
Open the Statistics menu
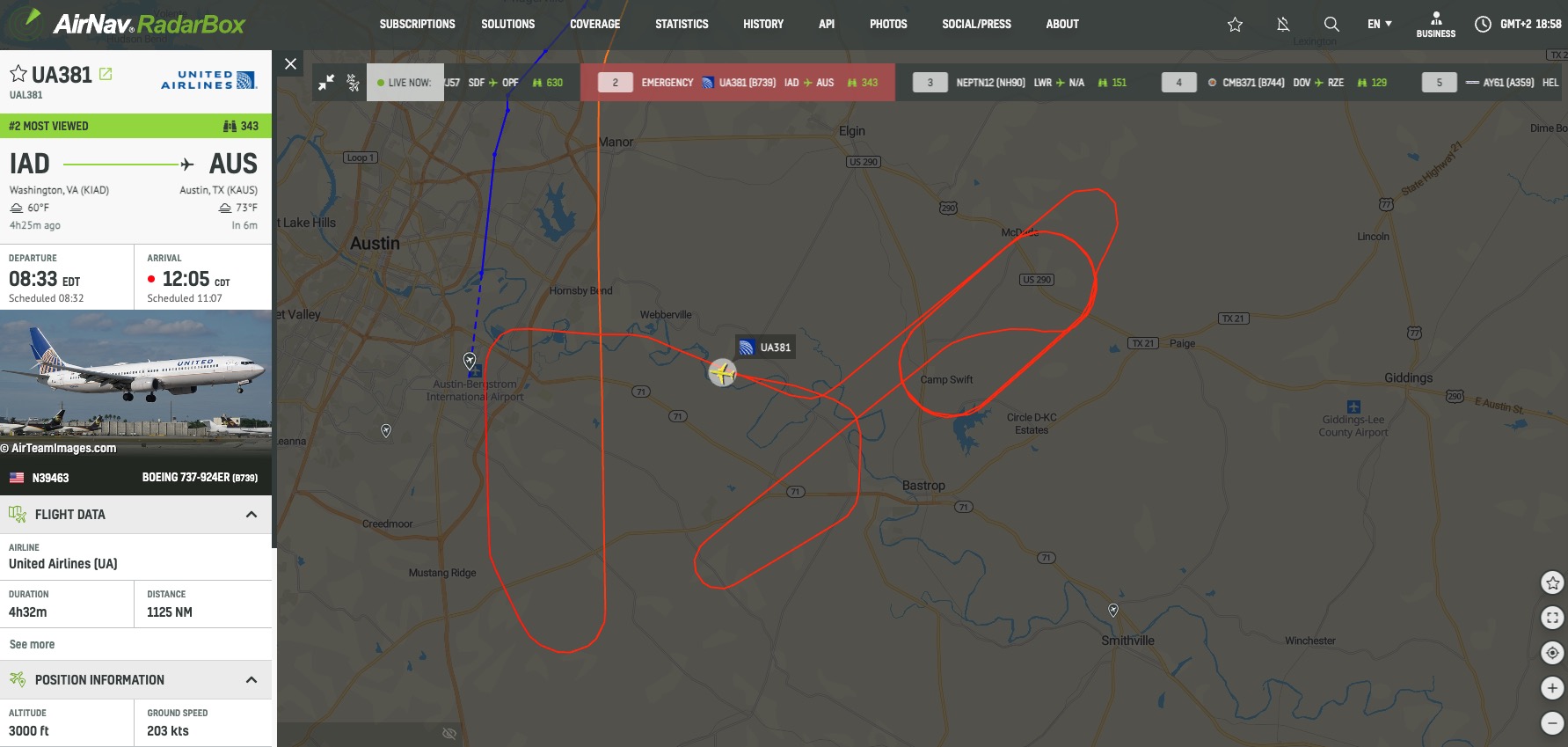[x=682, y=24]
